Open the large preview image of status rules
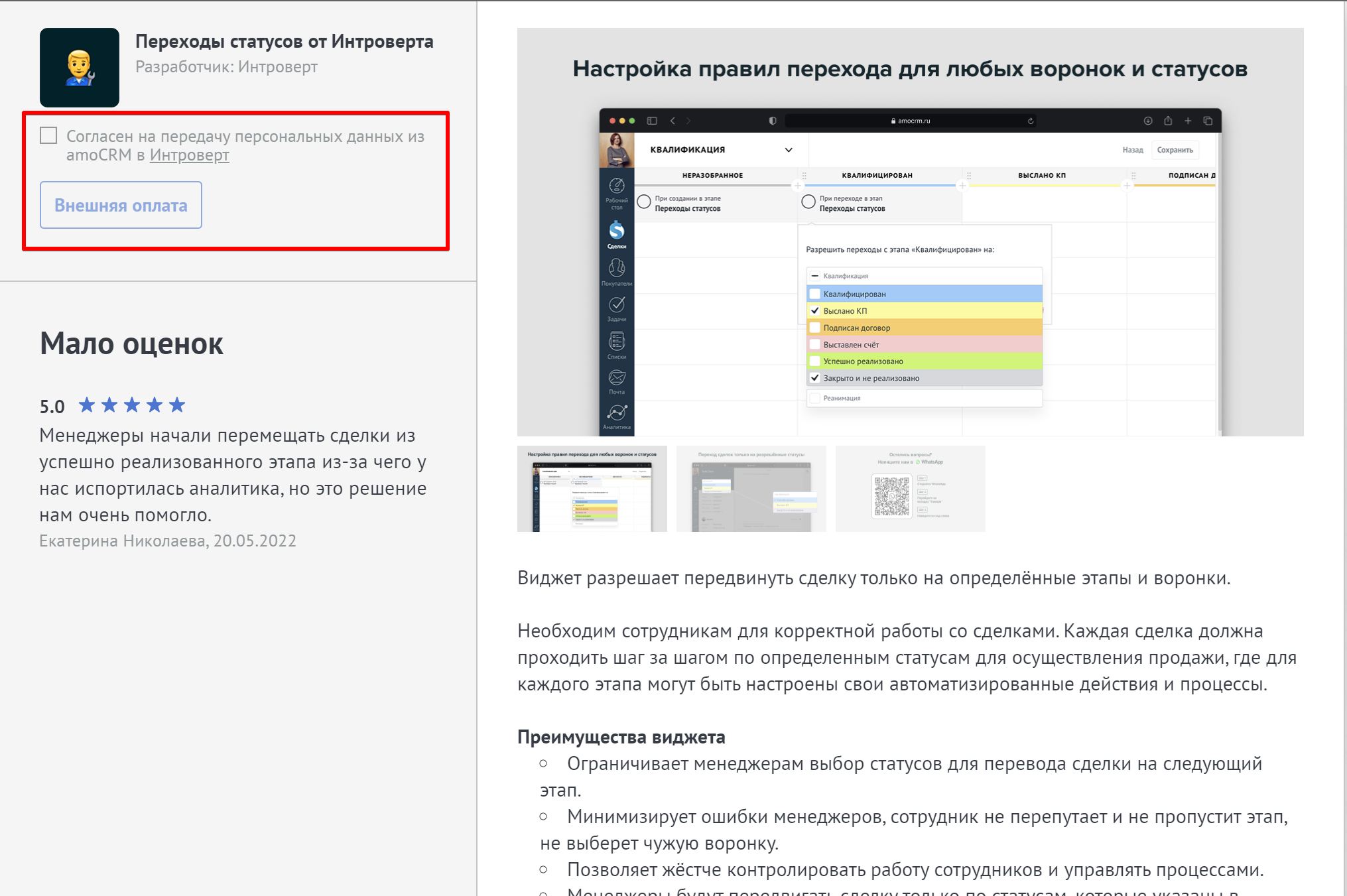1347x896 pixels. coord(910,232)
